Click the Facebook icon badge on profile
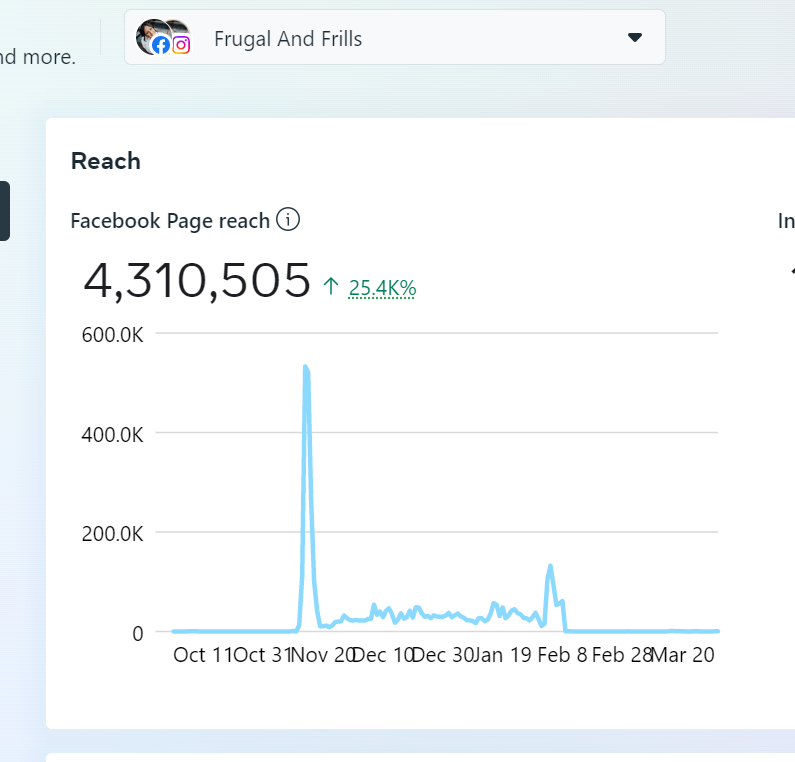The height and width of the screenshot is (762, 795). [x=161, y=45]
